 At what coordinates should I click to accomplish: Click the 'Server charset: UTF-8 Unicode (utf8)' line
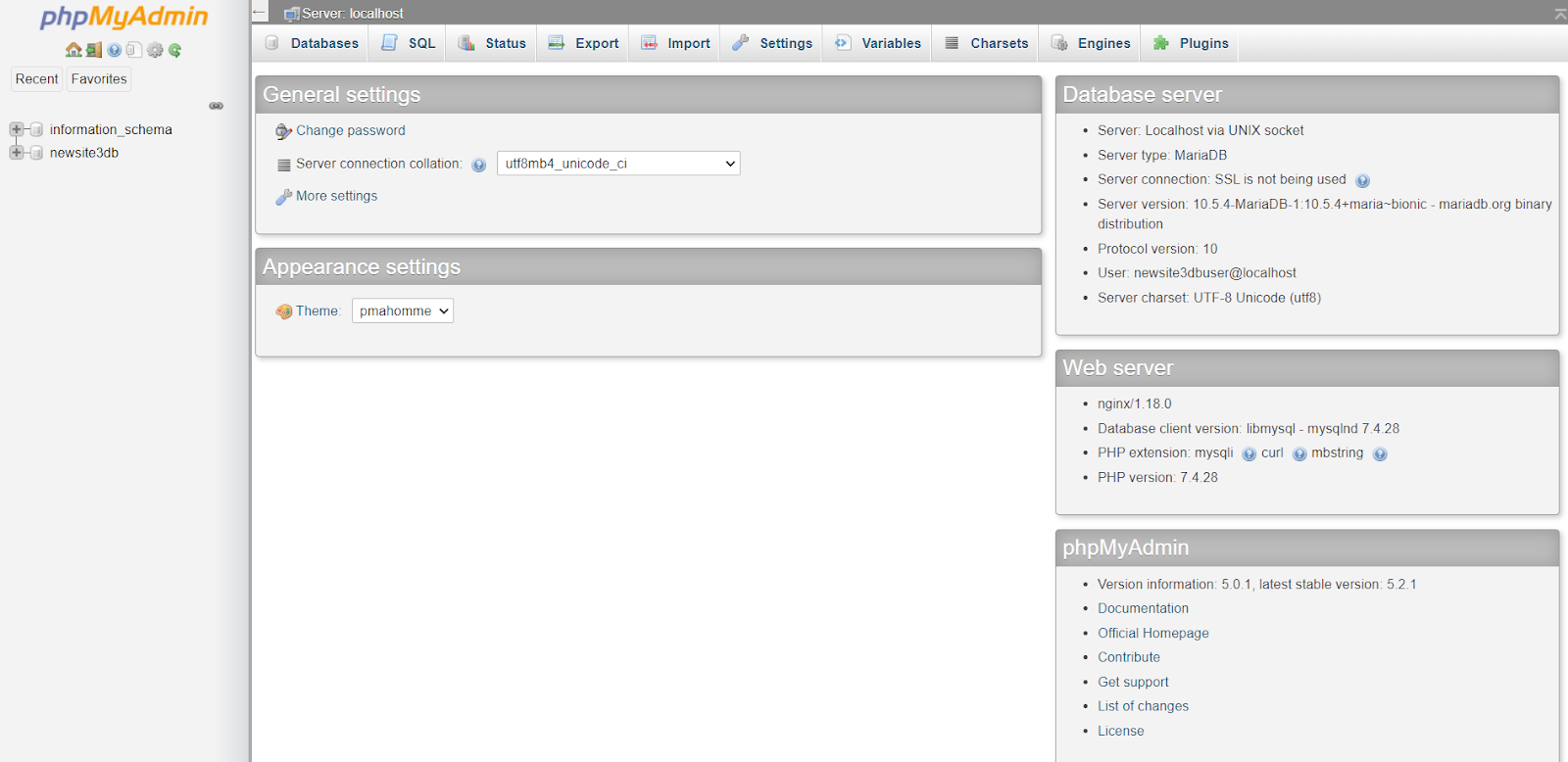1209,298
